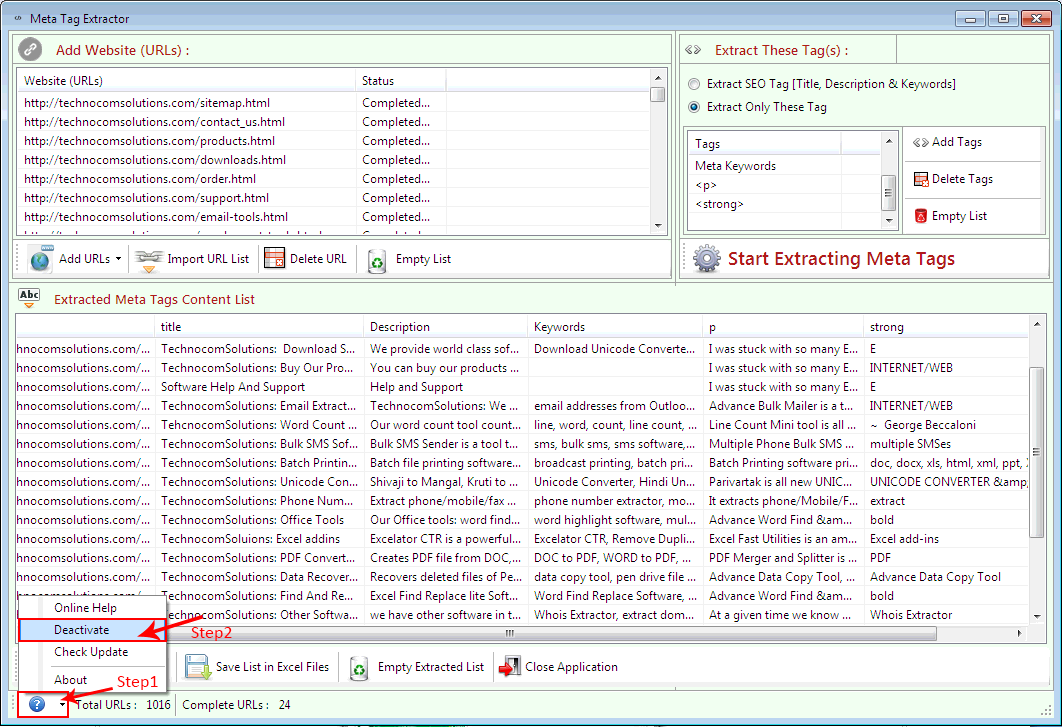This screenshot has width=1062, height=727.
Task: Click the George Beccaloni strong cell
Action: pyautogui.click(x=946, y=425)
